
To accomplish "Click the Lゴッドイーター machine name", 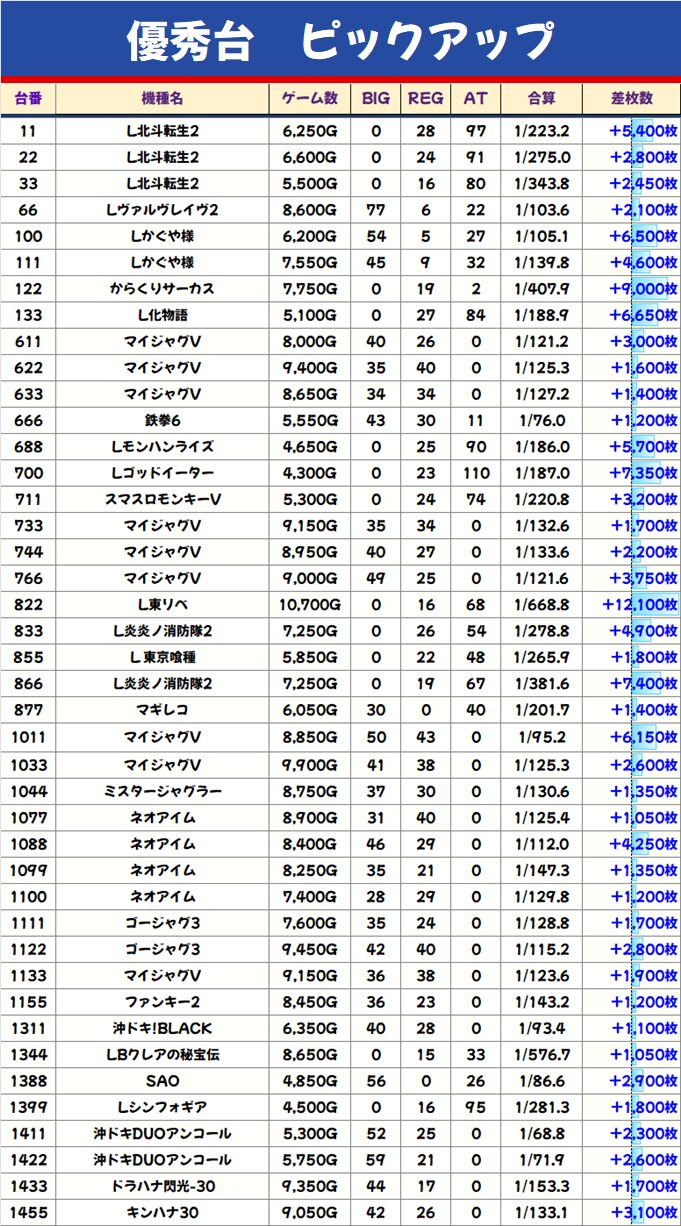I will [162, 473].
